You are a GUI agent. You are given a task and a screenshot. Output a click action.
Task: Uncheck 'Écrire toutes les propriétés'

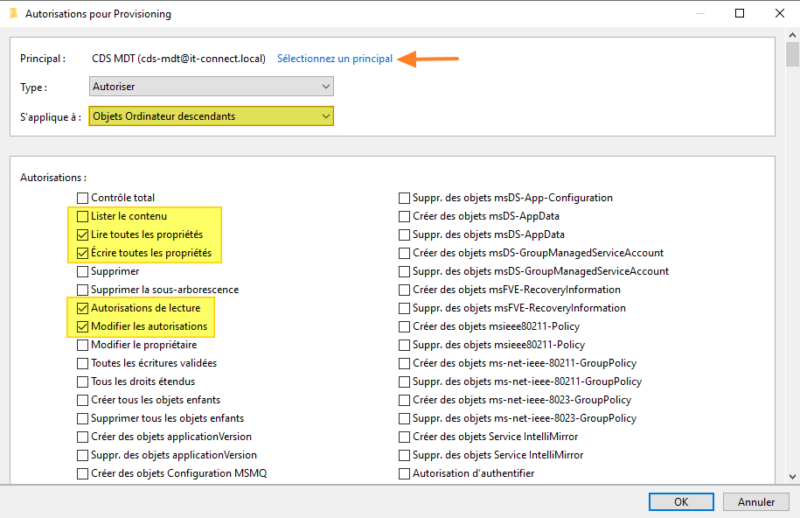point(83,253)
